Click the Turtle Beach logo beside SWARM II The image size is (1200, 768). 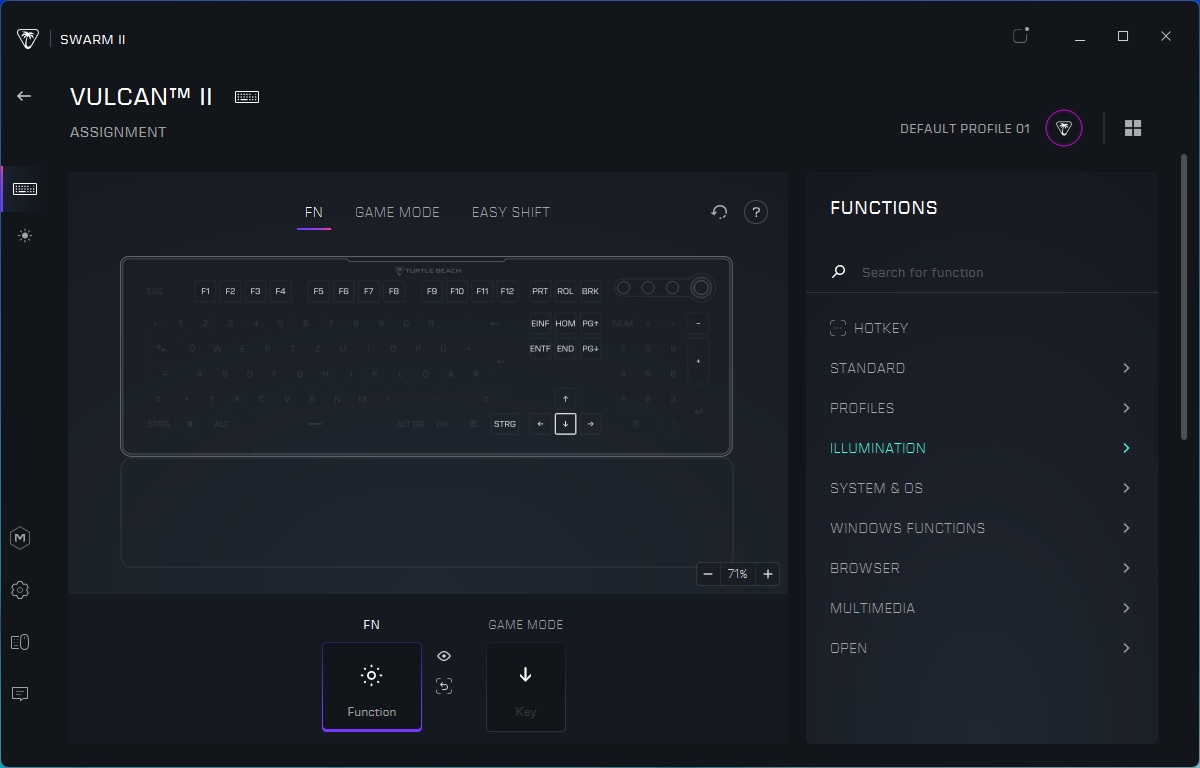pos(28,39)
